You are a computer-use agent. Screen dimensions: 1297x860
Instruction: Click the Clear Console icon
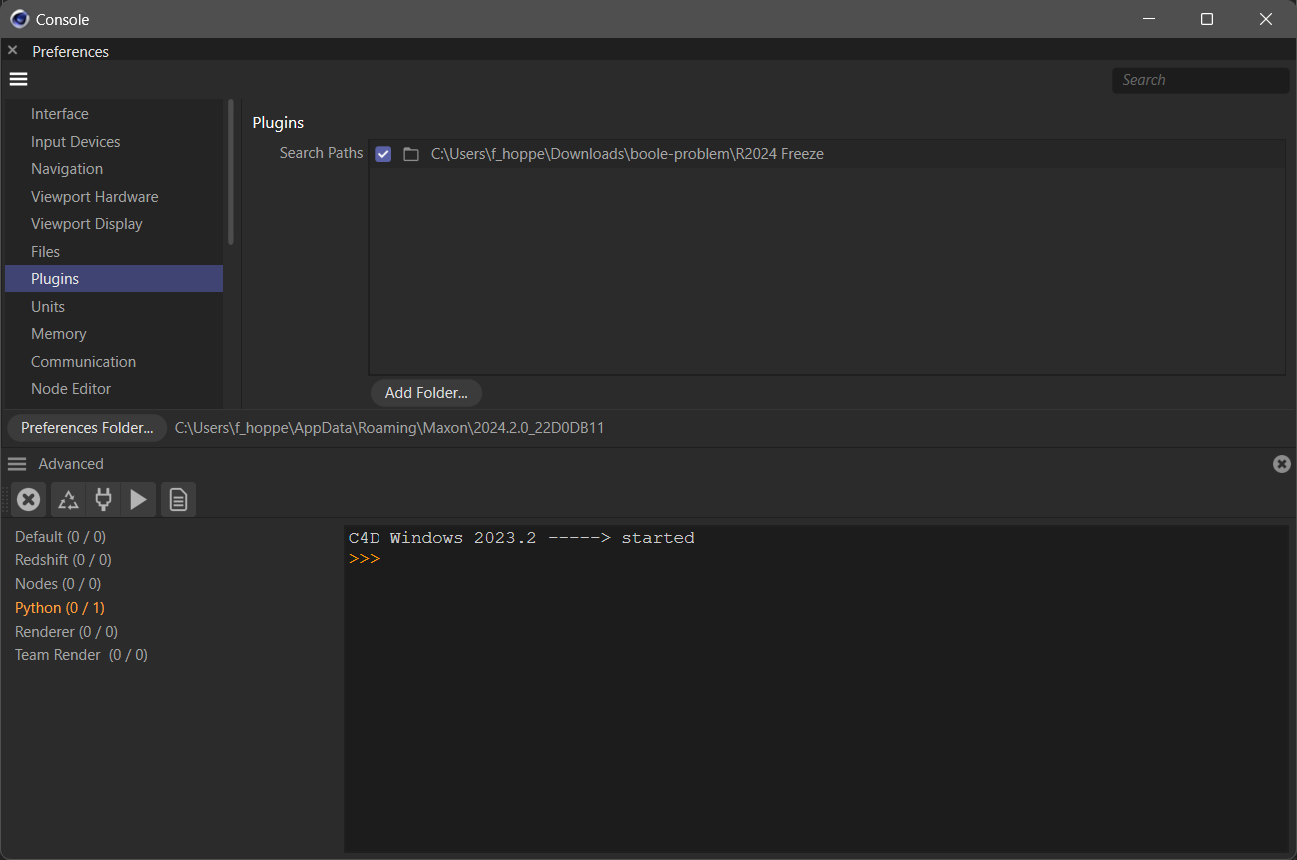click(x=28, y=499)
